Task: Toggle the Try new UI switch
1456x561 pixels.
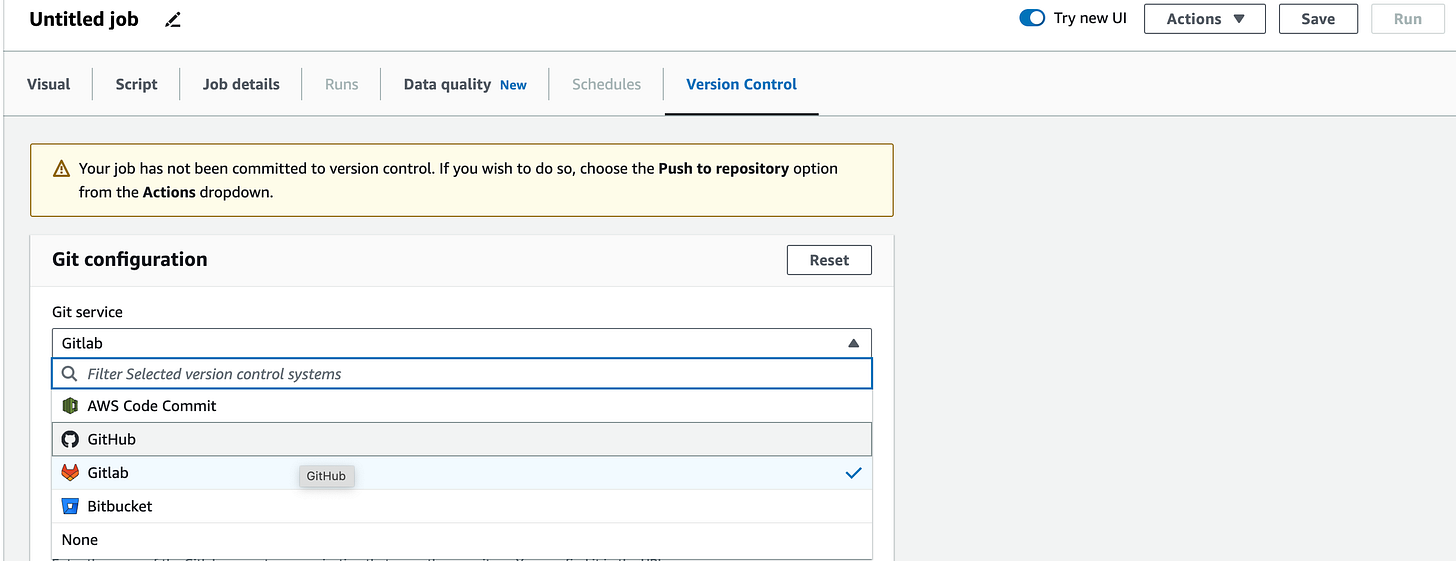Action: point(1032,18)
